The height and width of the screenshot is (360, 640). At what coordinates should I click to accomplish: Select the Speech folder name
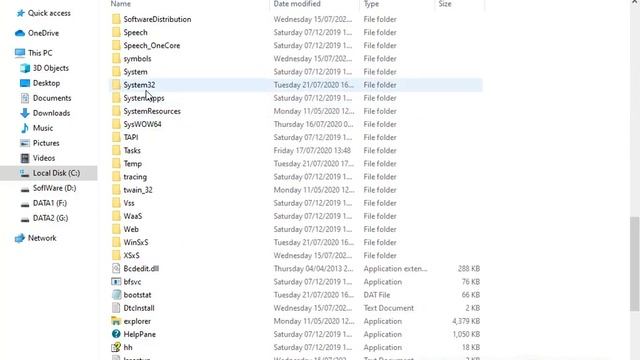coord(136,32)
